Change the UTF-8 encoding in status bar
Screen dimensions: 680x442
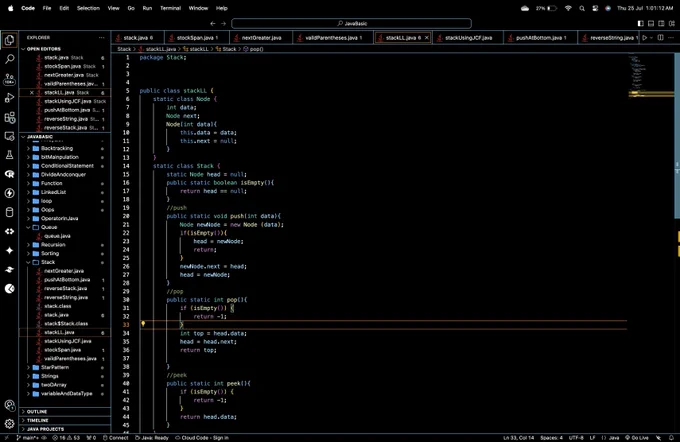tap(576, 438)
